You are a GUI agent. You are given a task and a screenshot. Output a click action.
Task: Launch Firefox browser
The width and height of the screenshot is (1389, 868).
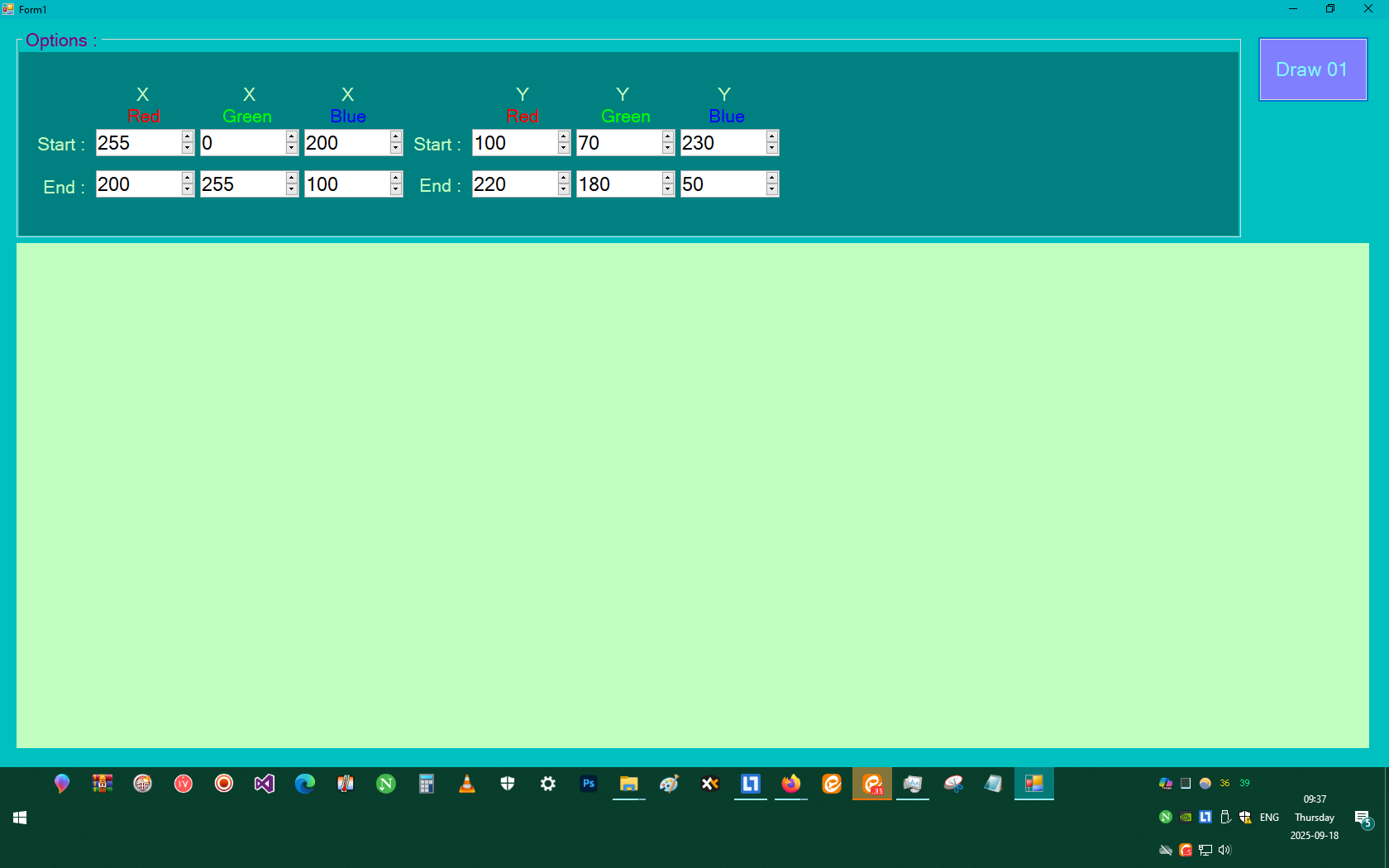pos(790,784)
